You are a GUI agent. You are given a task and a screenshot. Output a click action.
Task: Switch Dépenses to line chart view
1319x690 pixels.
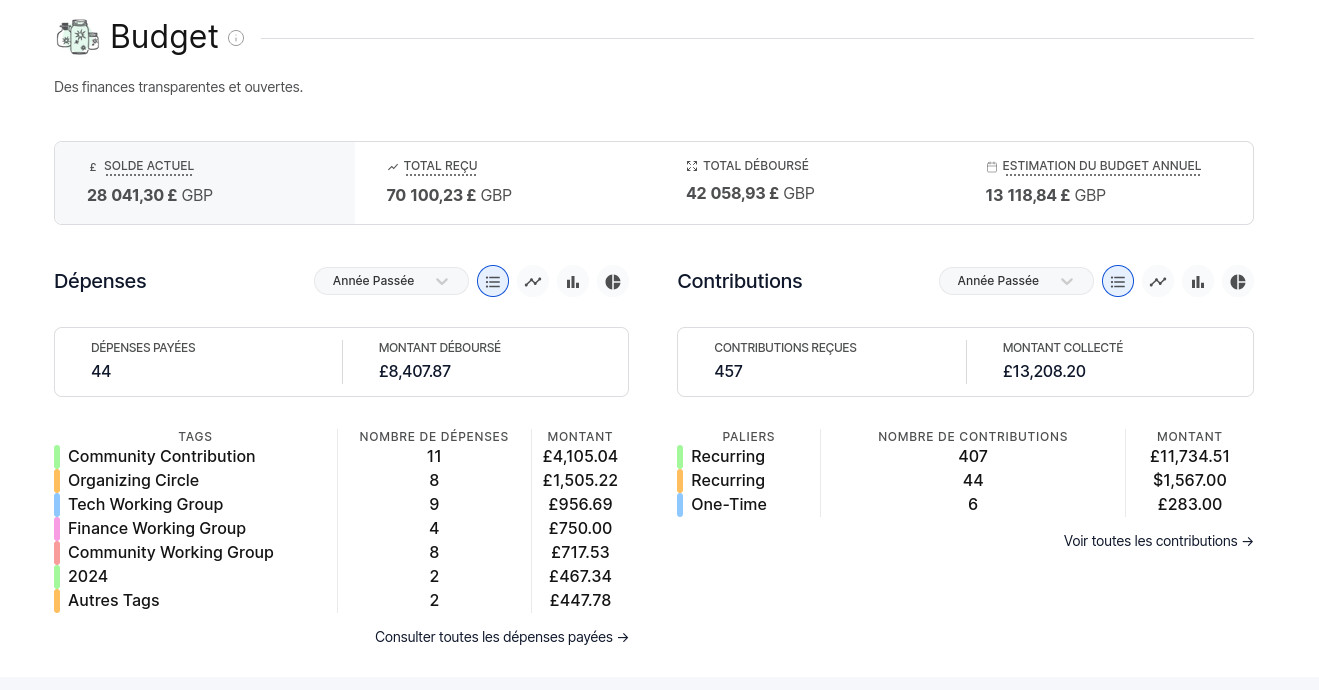pos(533,282)
